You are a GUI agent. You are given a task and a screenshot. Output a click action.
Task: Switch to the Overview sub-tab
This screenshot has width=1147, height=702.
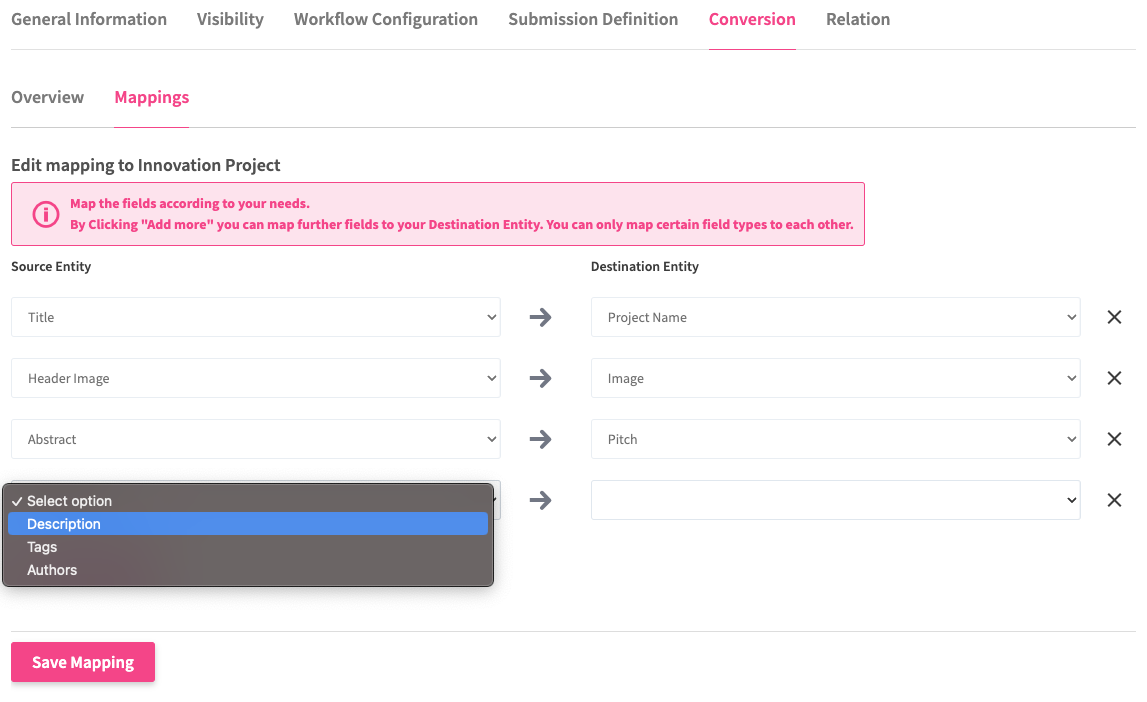click(47, 97)
